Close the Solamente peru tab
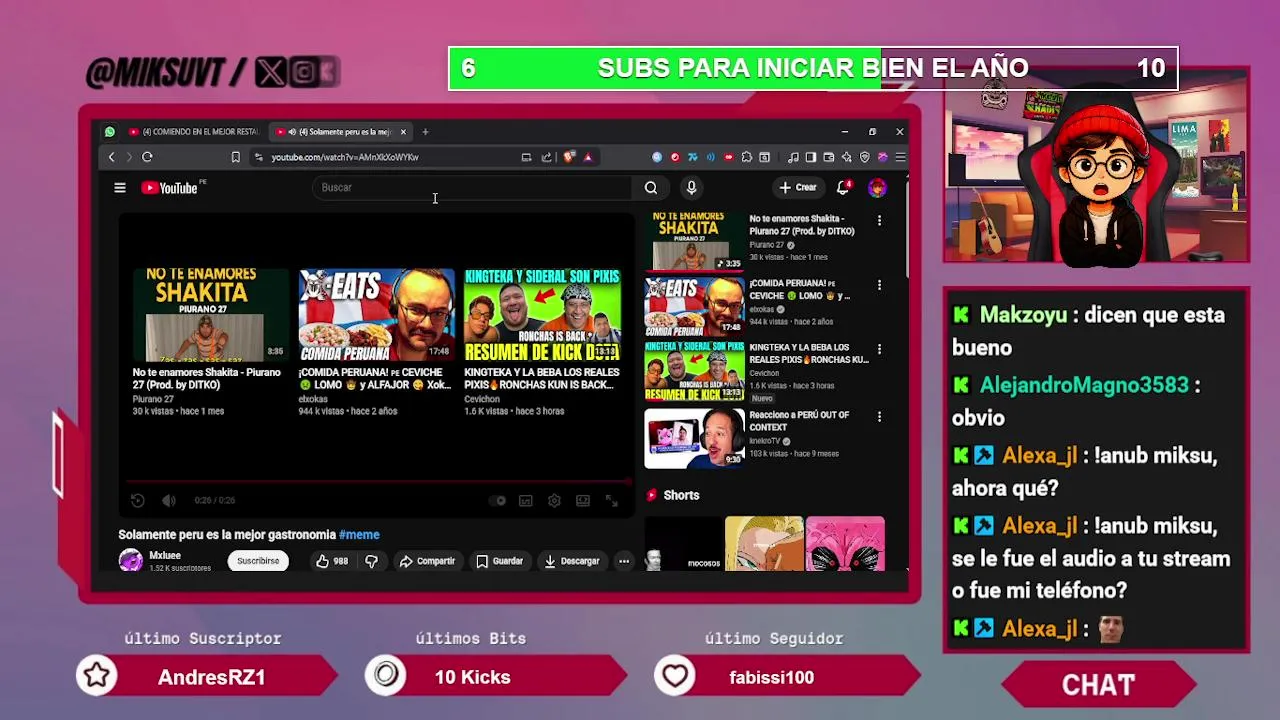 click(x=403, y=132)
